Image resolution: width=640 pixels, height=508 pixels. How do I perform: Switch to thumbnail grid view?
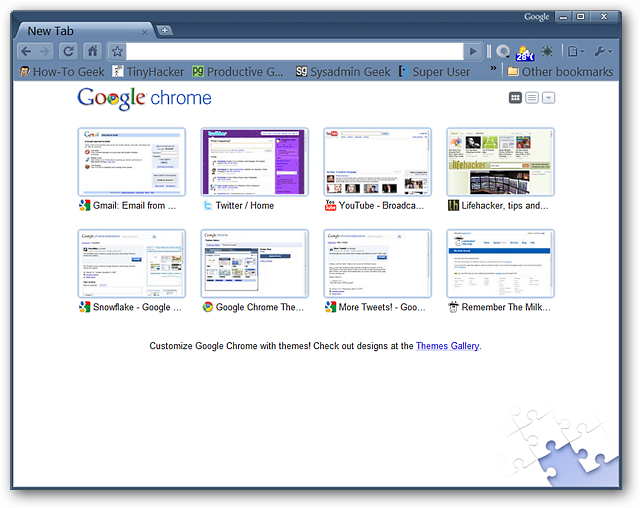[x=515, y=98]
